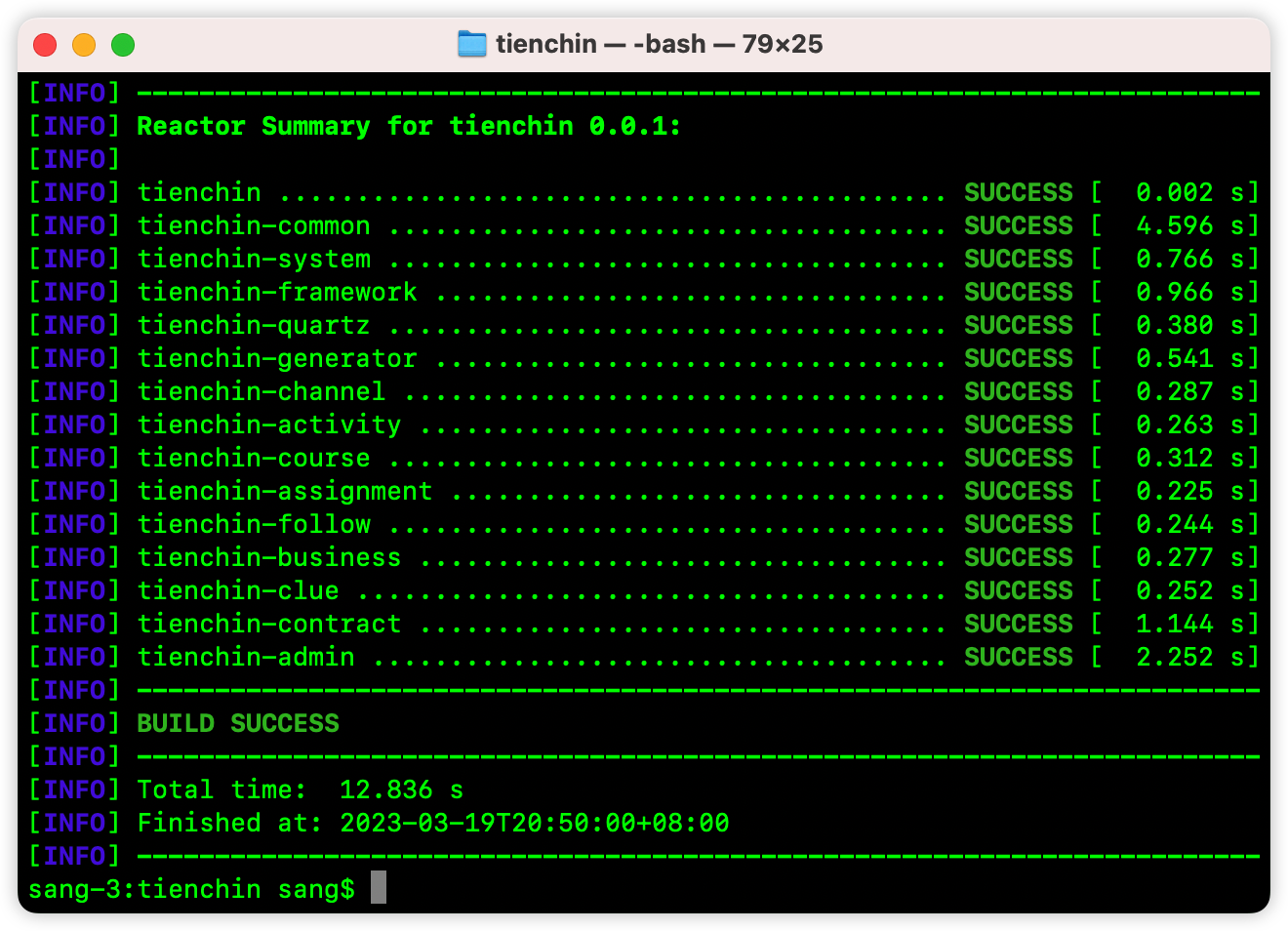Viewport: 1288px width, 931px height.
Task: Click the 'tienchin-common' module name
Action: (x=254, y=225)
